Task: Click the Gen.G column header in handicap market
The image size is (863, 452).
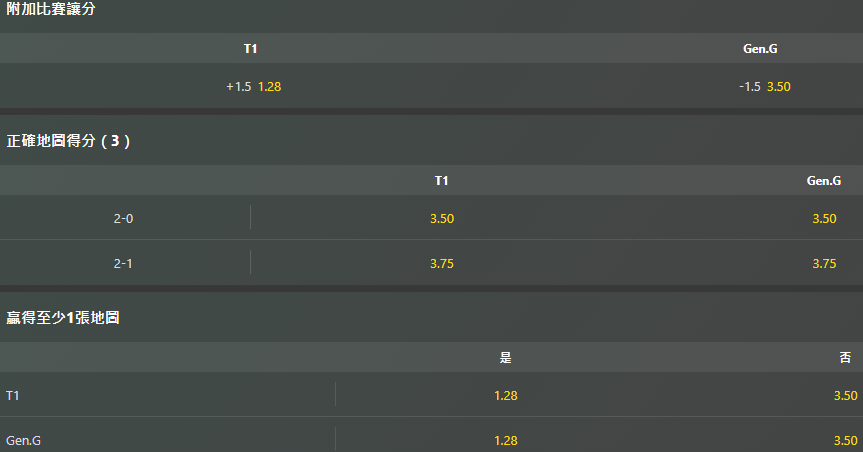Action: pyautogui.click(x=760, y=48)
